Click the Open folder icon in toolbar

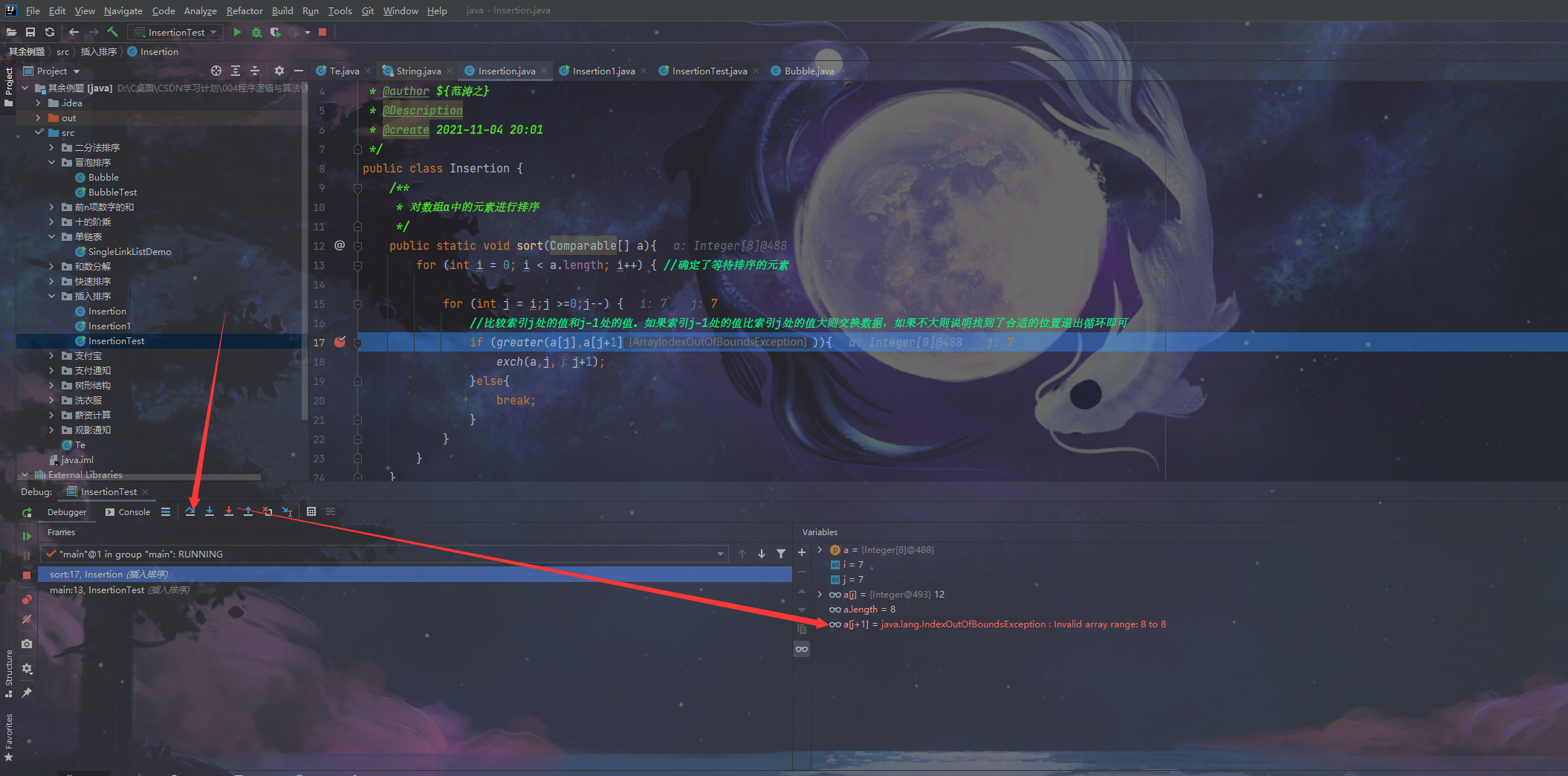[11, 32]
